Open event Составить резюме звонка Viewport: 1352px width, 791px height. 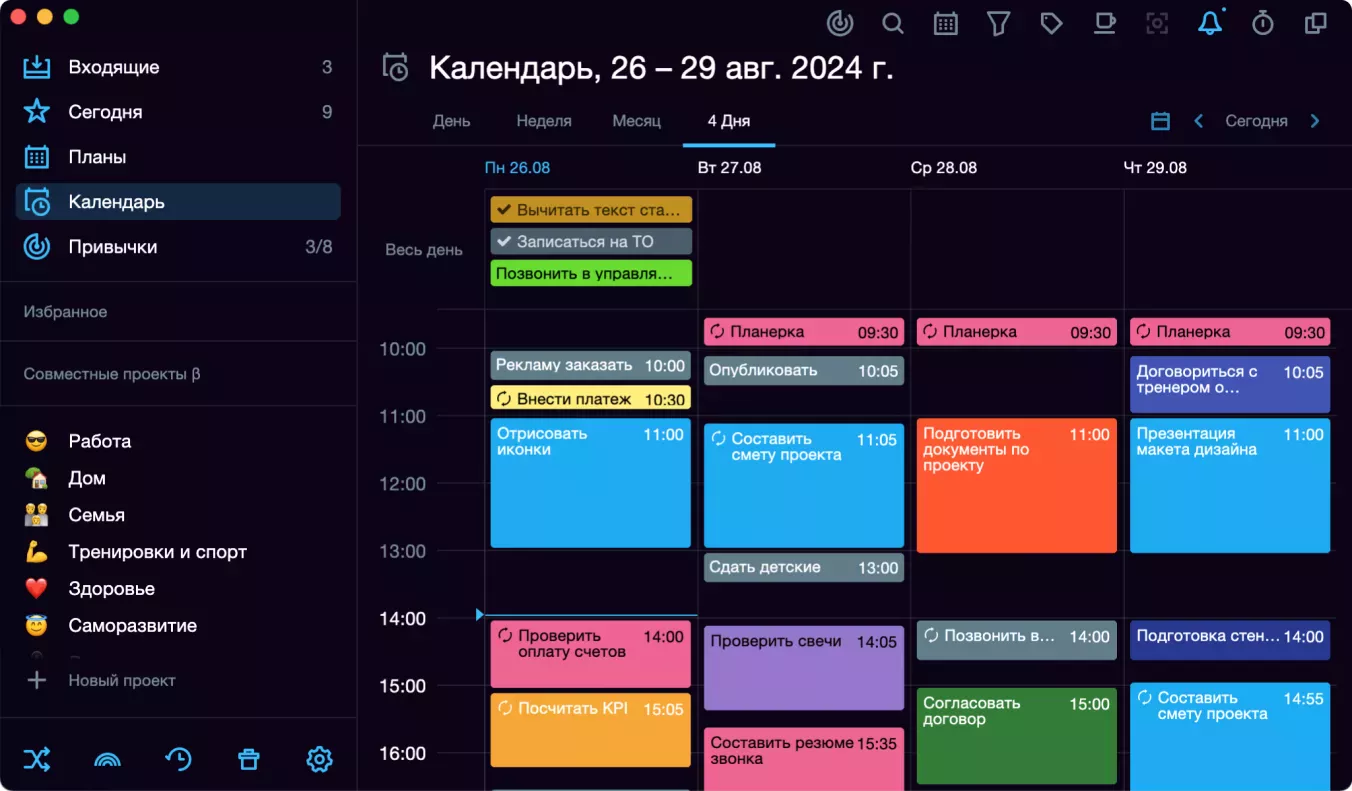pyautogui.click(x=804, y=759)
